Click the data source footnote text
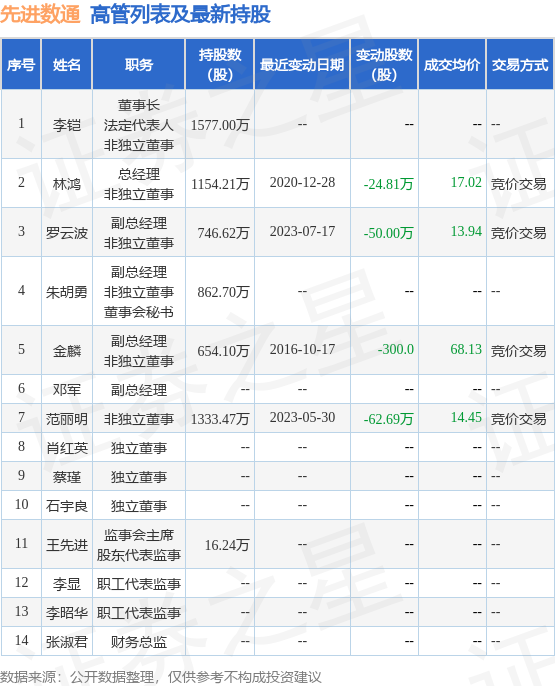This screenshot has height=686, width=555. point(161,677)
